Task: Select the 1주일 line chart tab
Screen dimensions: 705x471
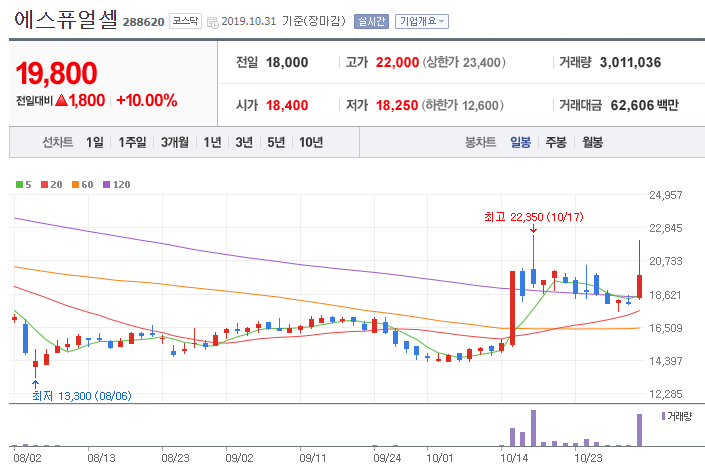Action: pos(132,142)
